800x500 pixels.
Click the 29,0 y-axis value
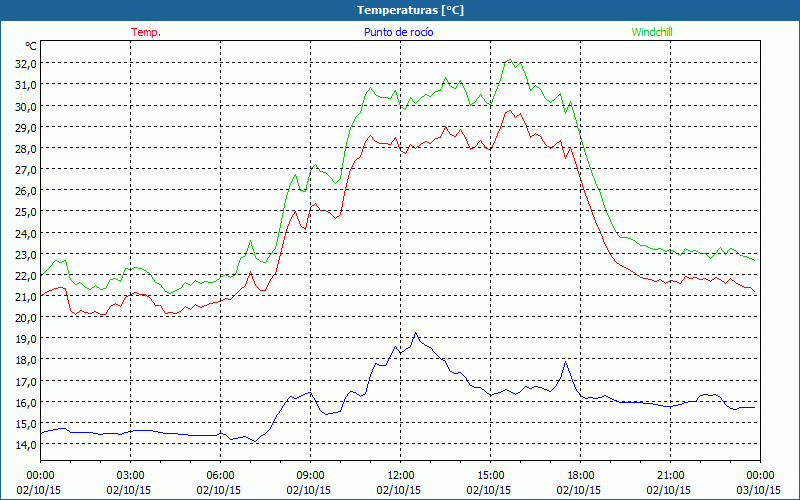point(26,127)
